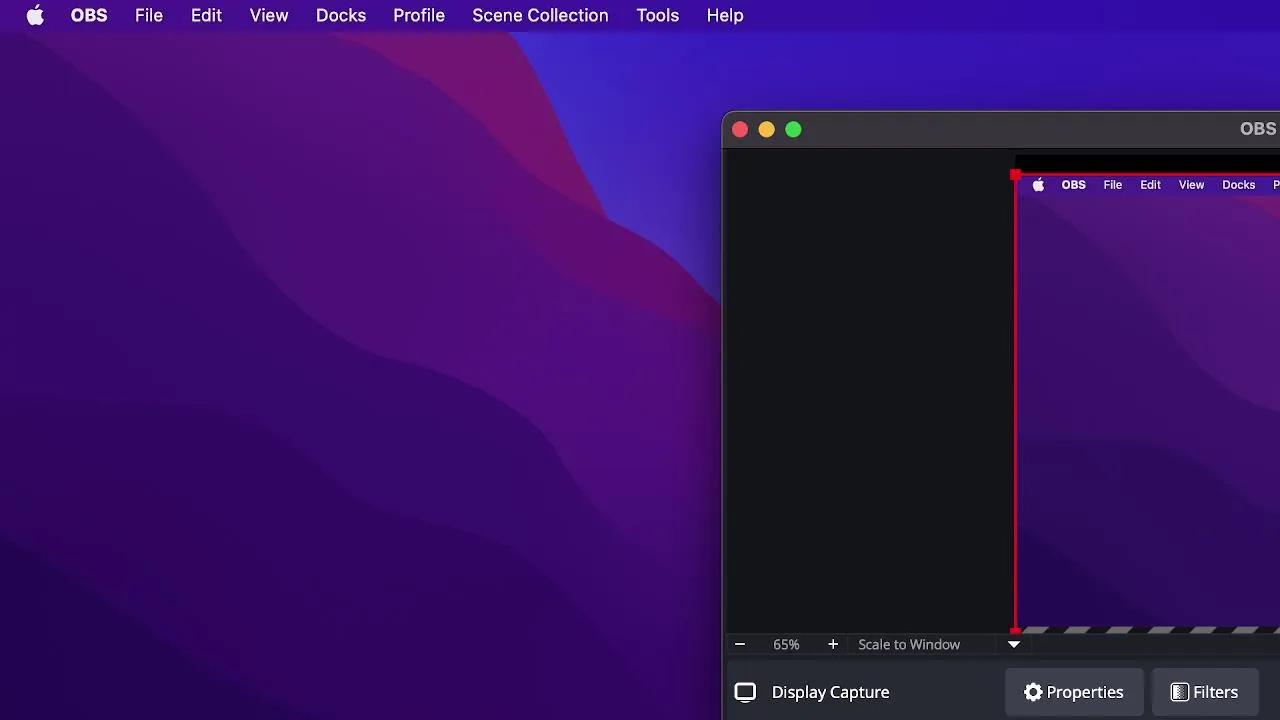
Task: Open the Docks menu
Action: [x=341, y=15]
